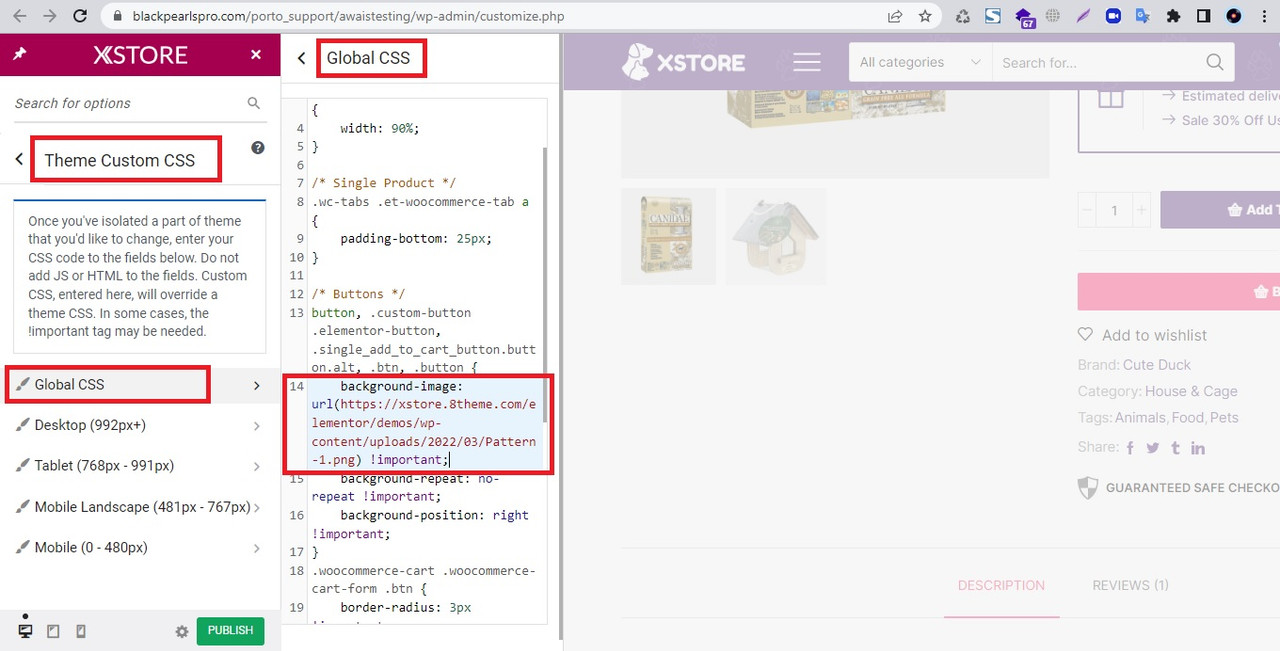The height and width of the screenshot is (651, 1280).
Task: Switch to the DESCRIPTION tab
Action: pyautogui.click(x=1001, y=585)
